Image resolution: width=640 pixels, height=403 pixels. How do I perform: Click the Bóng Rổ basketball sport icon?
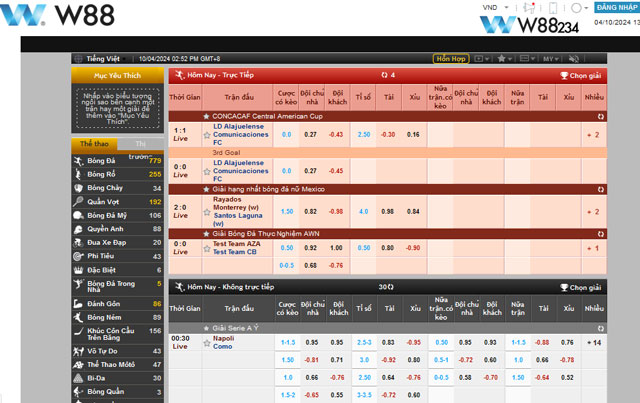coord(78,174)
